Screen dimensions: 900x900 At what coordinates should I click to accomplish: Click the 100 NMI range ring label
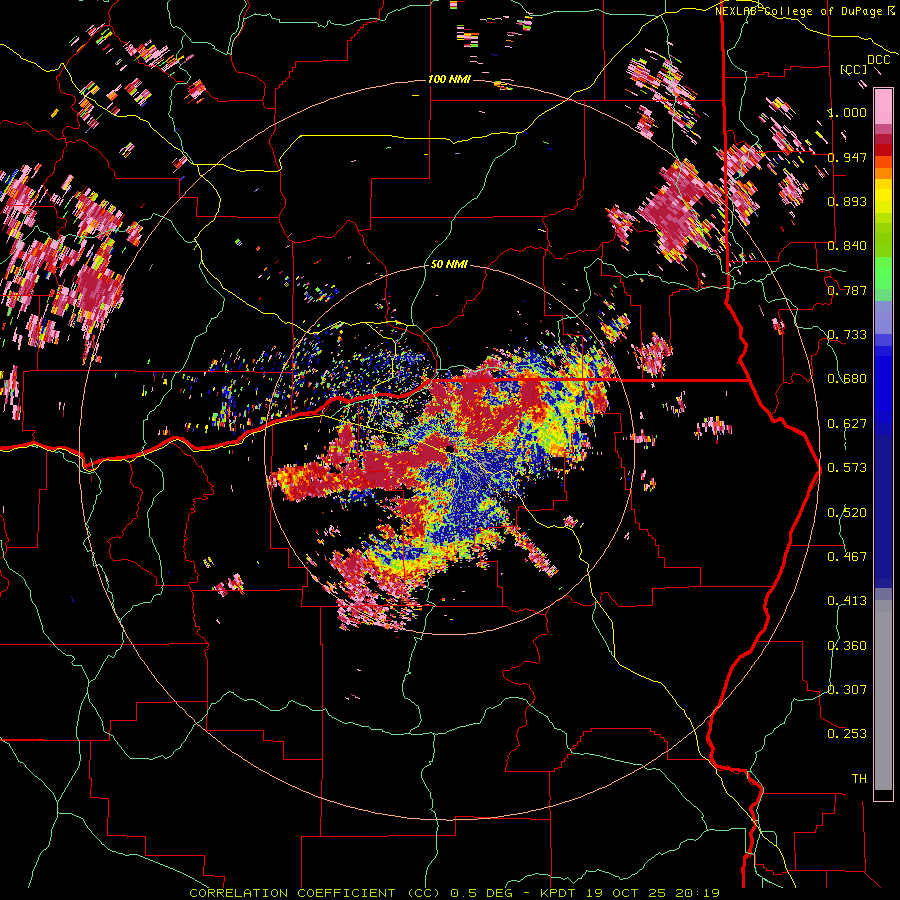click(x=449, y=79)
